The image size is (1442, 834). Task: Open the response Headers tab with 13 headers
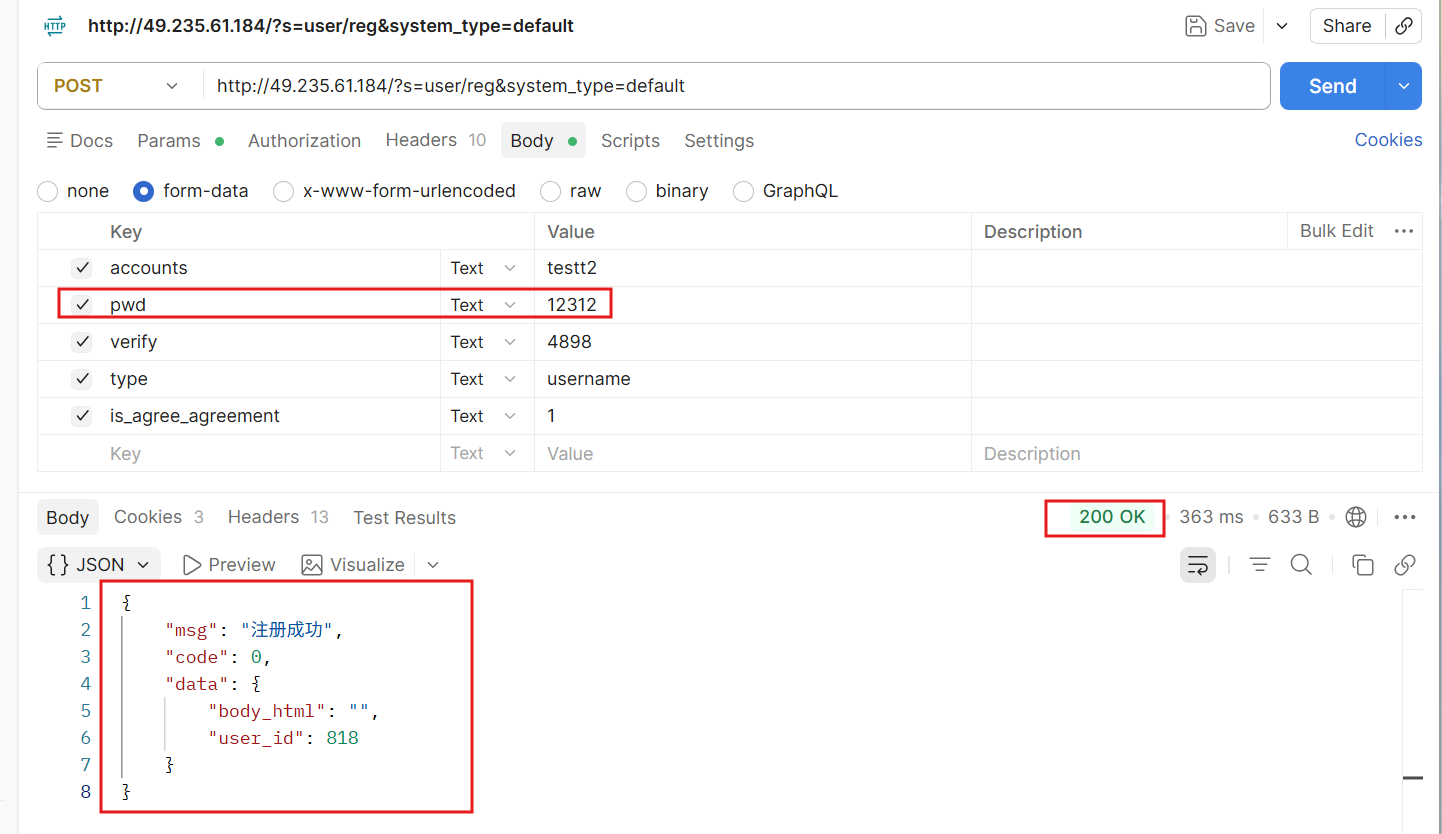[x=278, y=517]
